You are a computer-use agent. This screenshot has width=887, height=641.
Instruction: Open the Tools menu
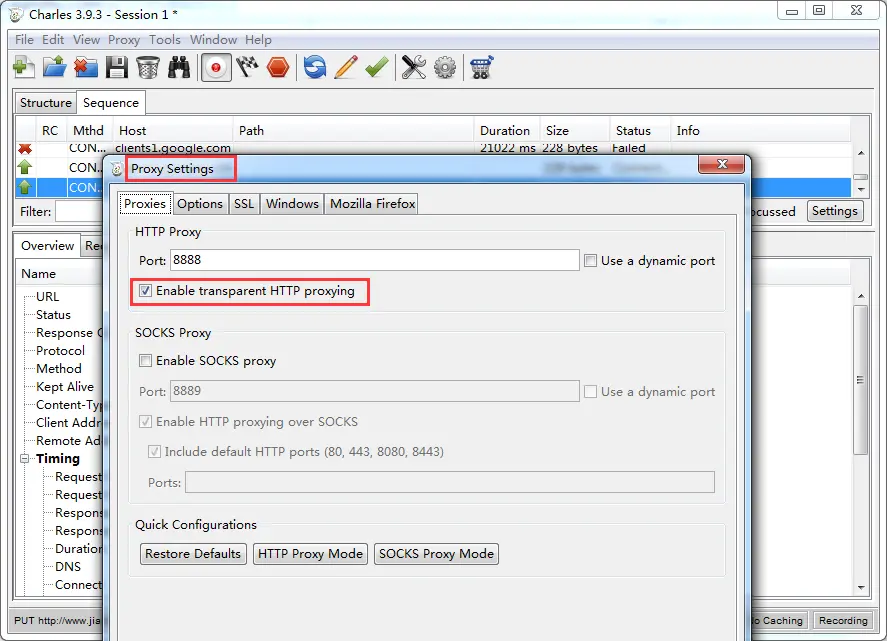tap(165, 40)
